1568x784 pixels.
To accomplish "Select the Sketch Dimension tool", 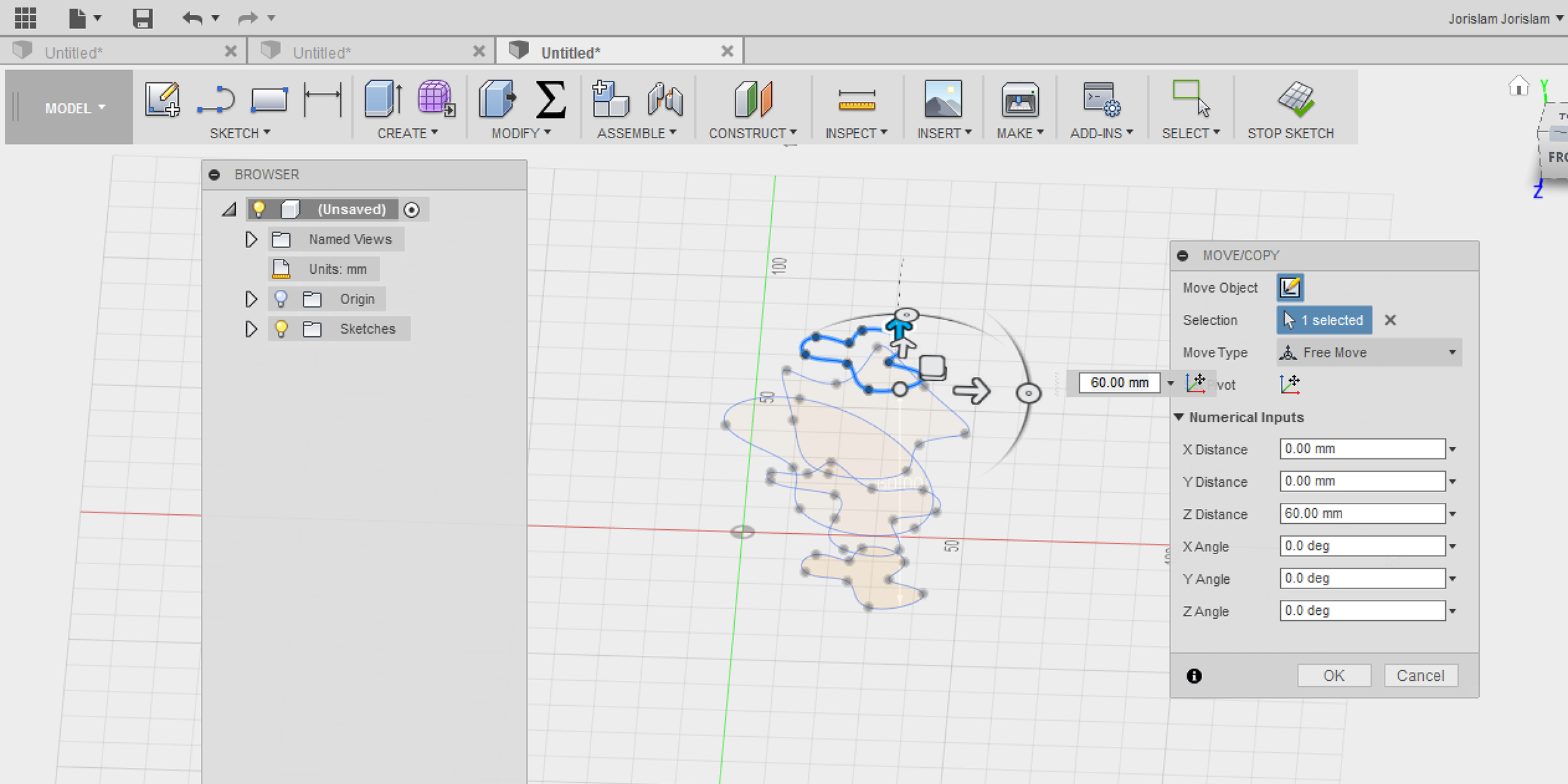I will [x=323, y=99].
